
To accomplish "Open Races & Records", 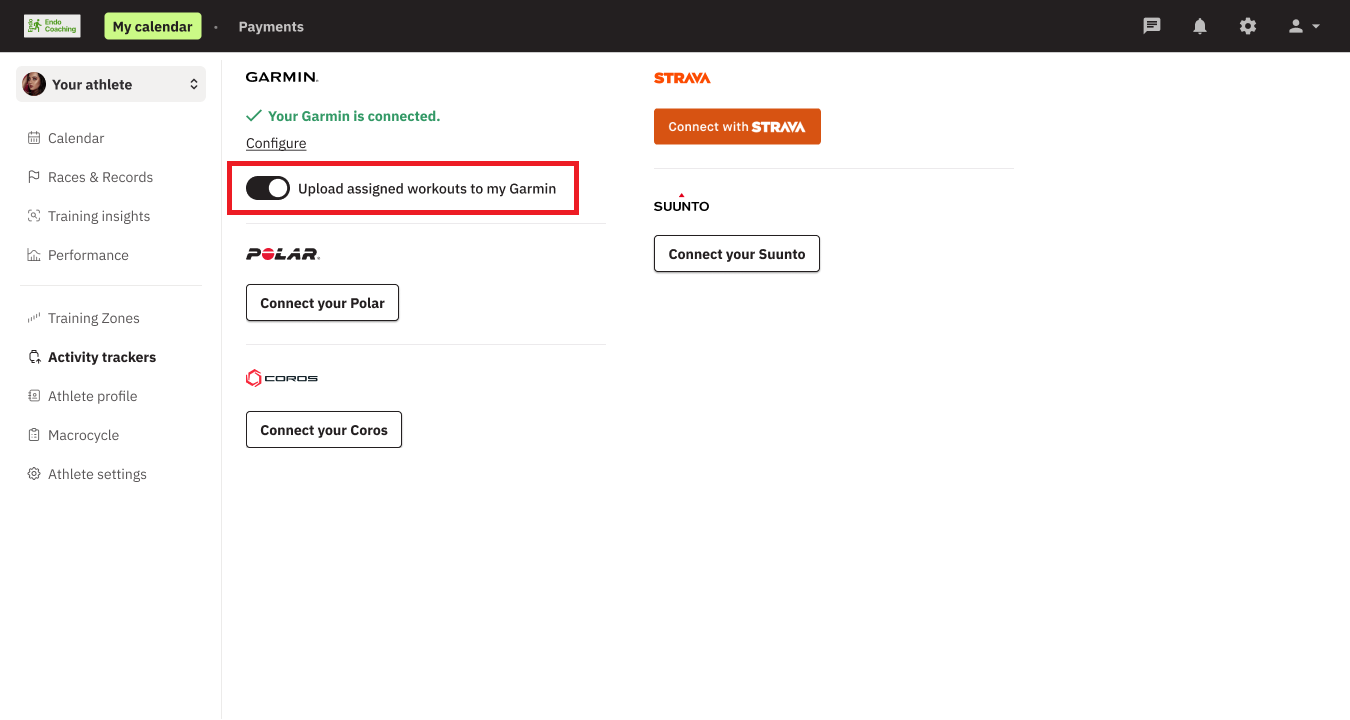I will 100,177.
